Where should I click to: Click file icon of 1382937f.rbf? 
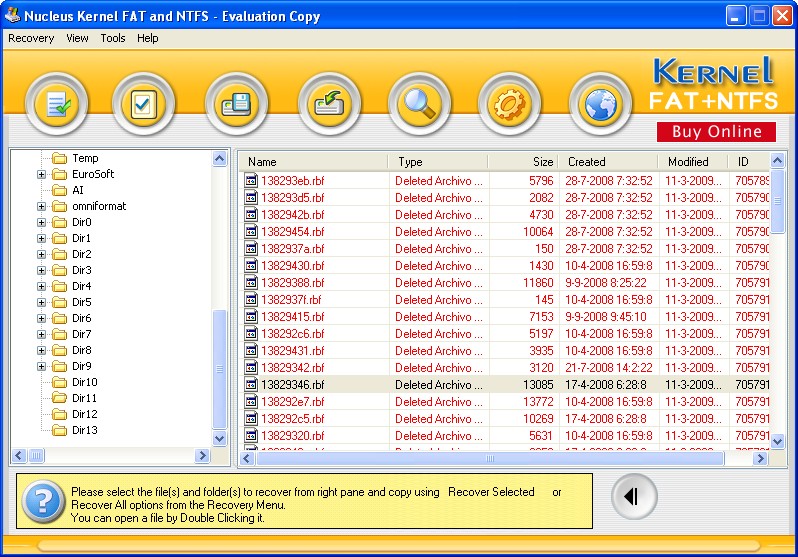coord(251,299)
